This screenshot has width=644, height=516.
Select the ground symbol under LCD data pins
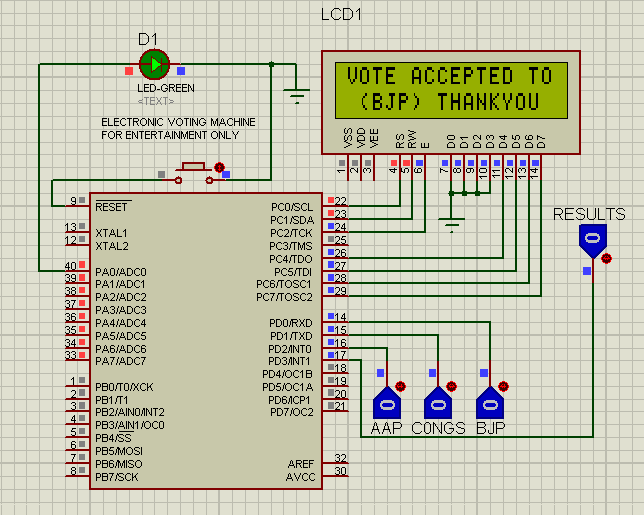[451, 225]
